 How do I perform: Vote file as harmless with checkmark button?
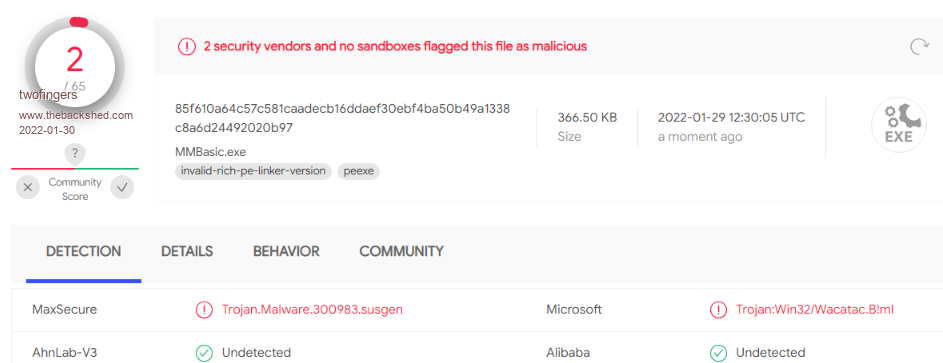coord(122,188)
